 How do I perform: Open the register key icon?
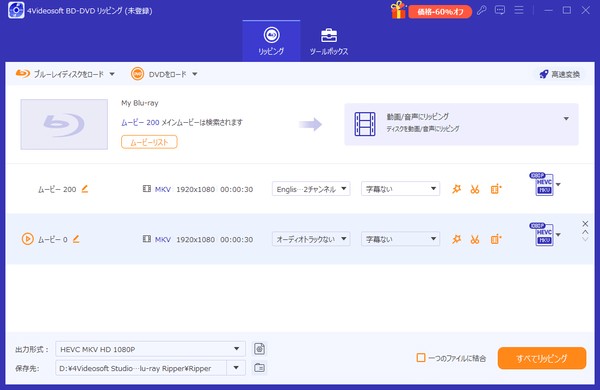coord(481,10)
